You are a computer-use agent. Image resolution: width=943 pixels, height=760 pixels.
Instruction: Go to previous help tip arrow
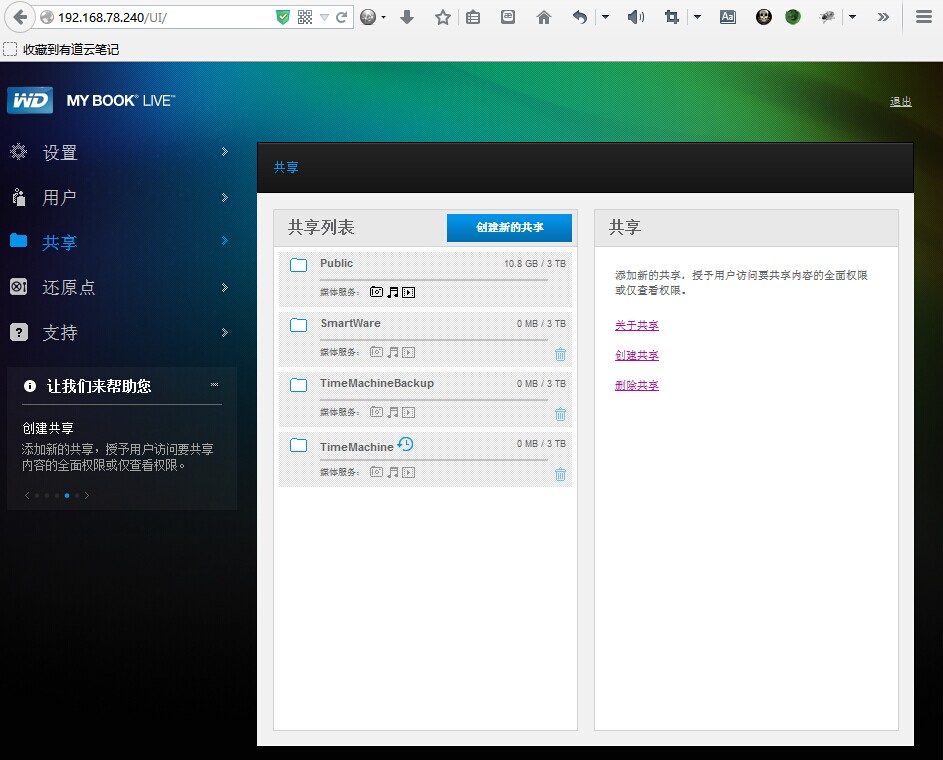pos(27,495)
